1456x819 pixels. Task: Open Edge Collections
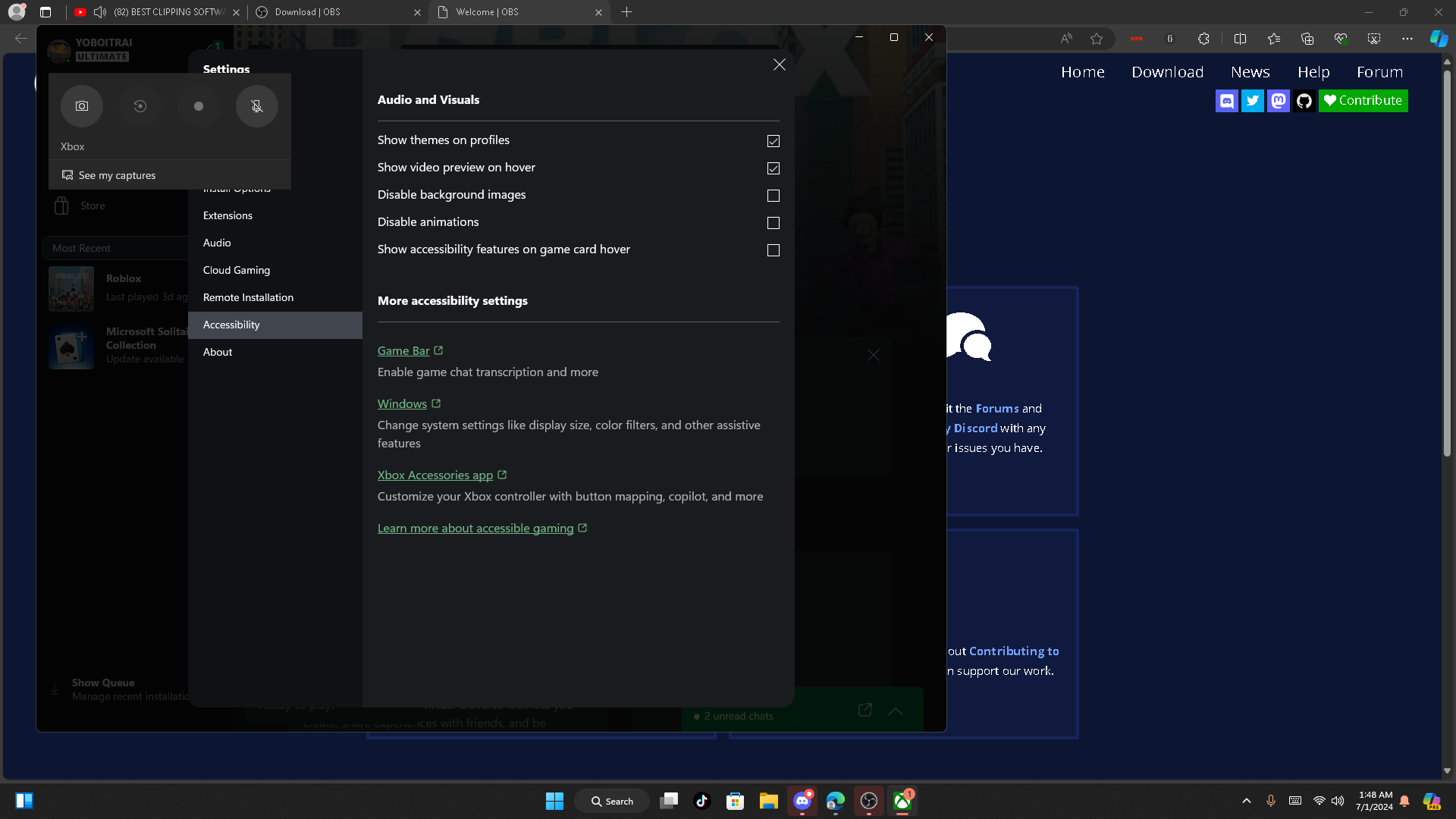pyautogui.click(x=1307, y=39)
